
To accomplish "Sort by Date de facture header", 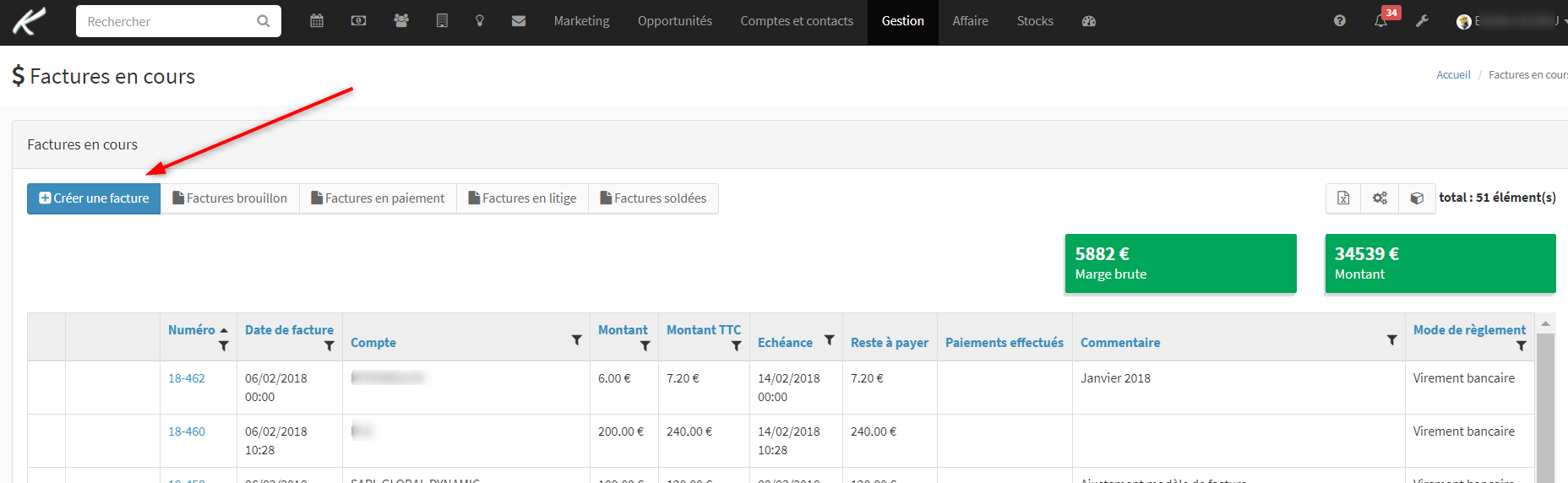I will [x=289, y=330].
